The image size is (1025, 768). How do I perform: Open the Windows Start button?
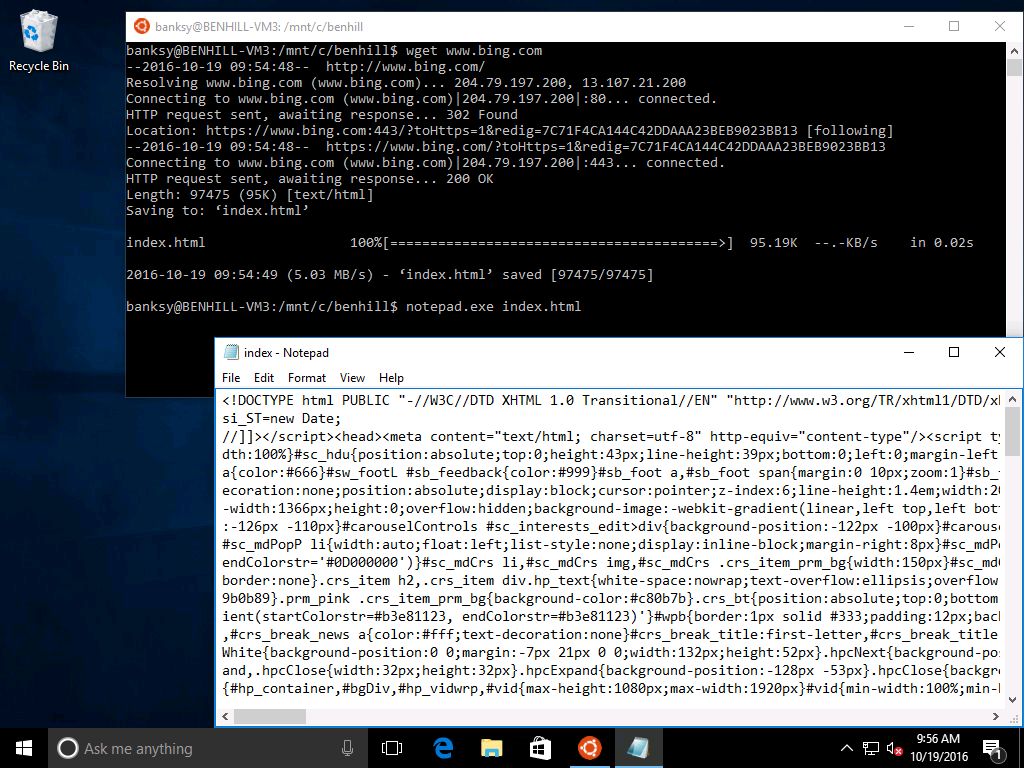24,748
